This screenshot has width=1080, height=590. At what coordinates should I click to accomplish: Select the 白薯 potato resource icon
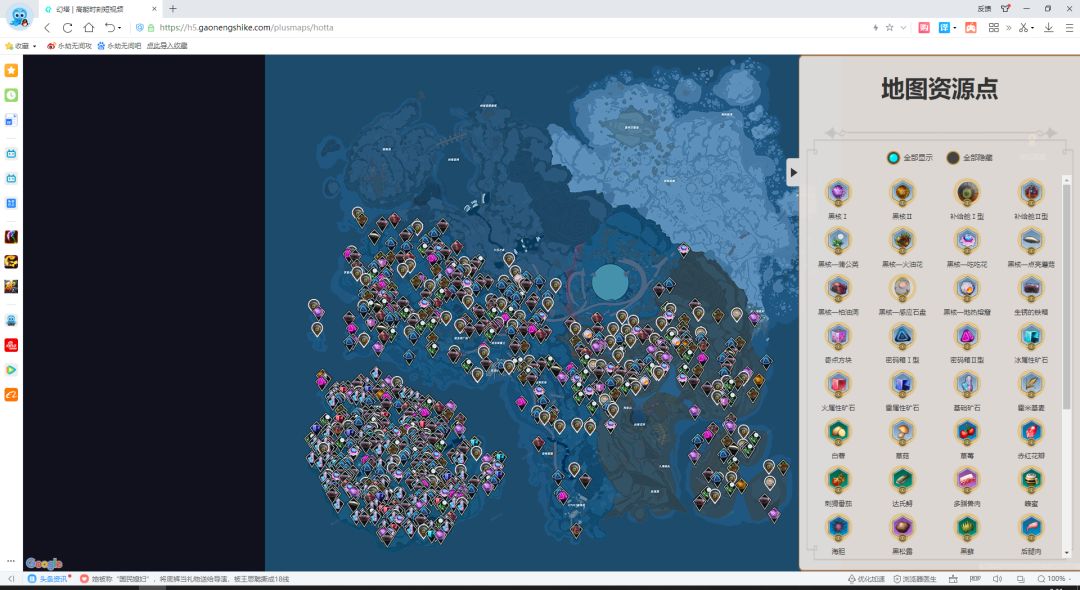[838, 432]
